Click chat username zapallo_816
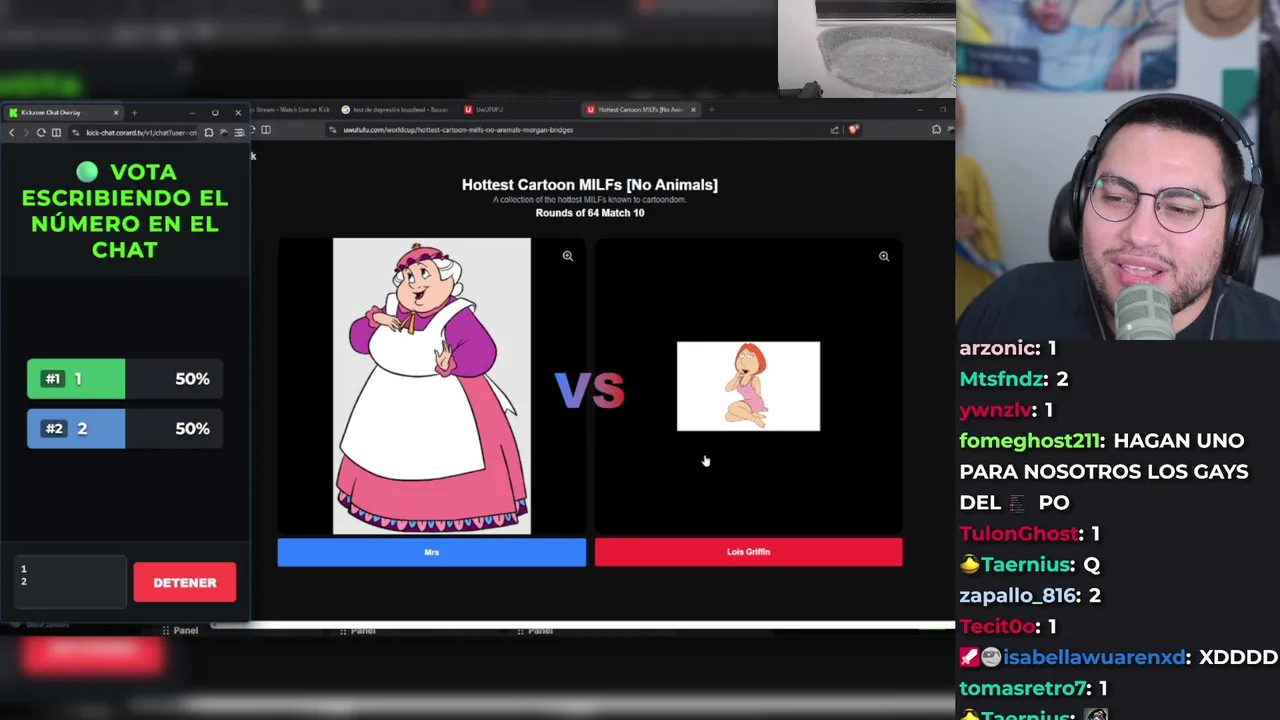This screenshot has height=720, width=1280. pyautogui.click(x=1019, y=596)
